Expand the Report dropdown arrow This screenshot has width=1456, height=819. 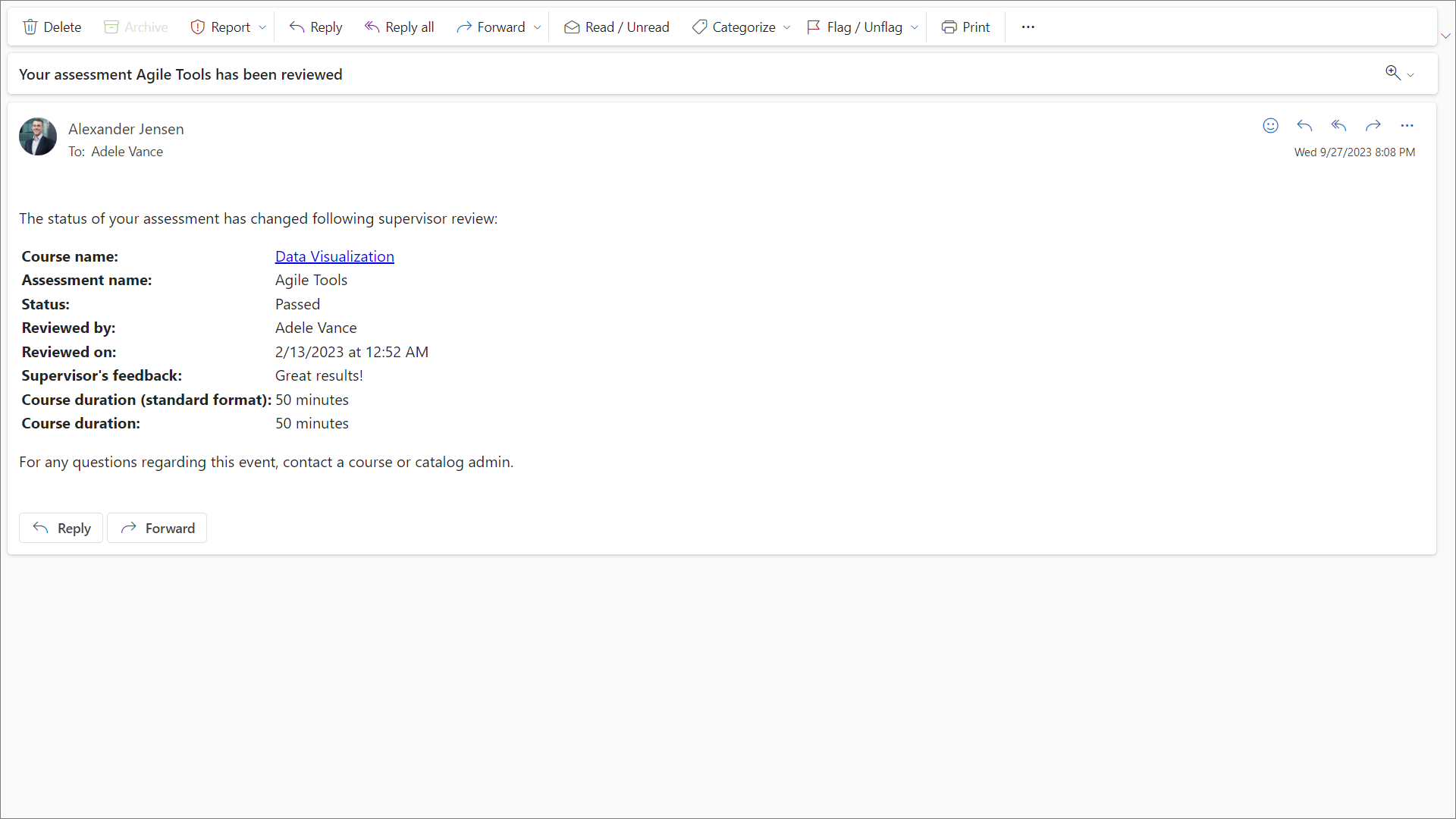point(262,27)
